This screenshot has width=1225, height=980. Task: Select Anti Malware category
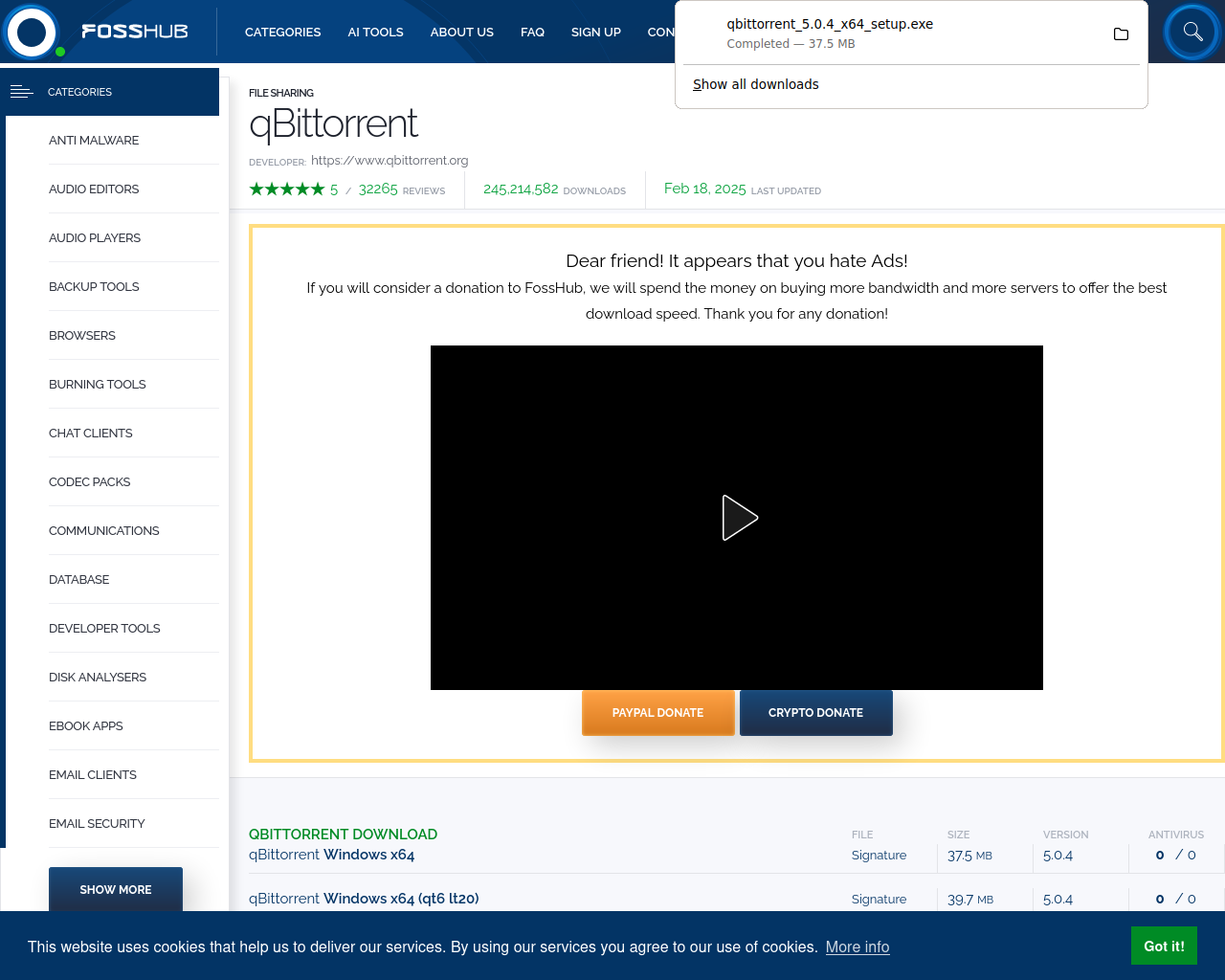pyautogui.click(x=94, y=140)
